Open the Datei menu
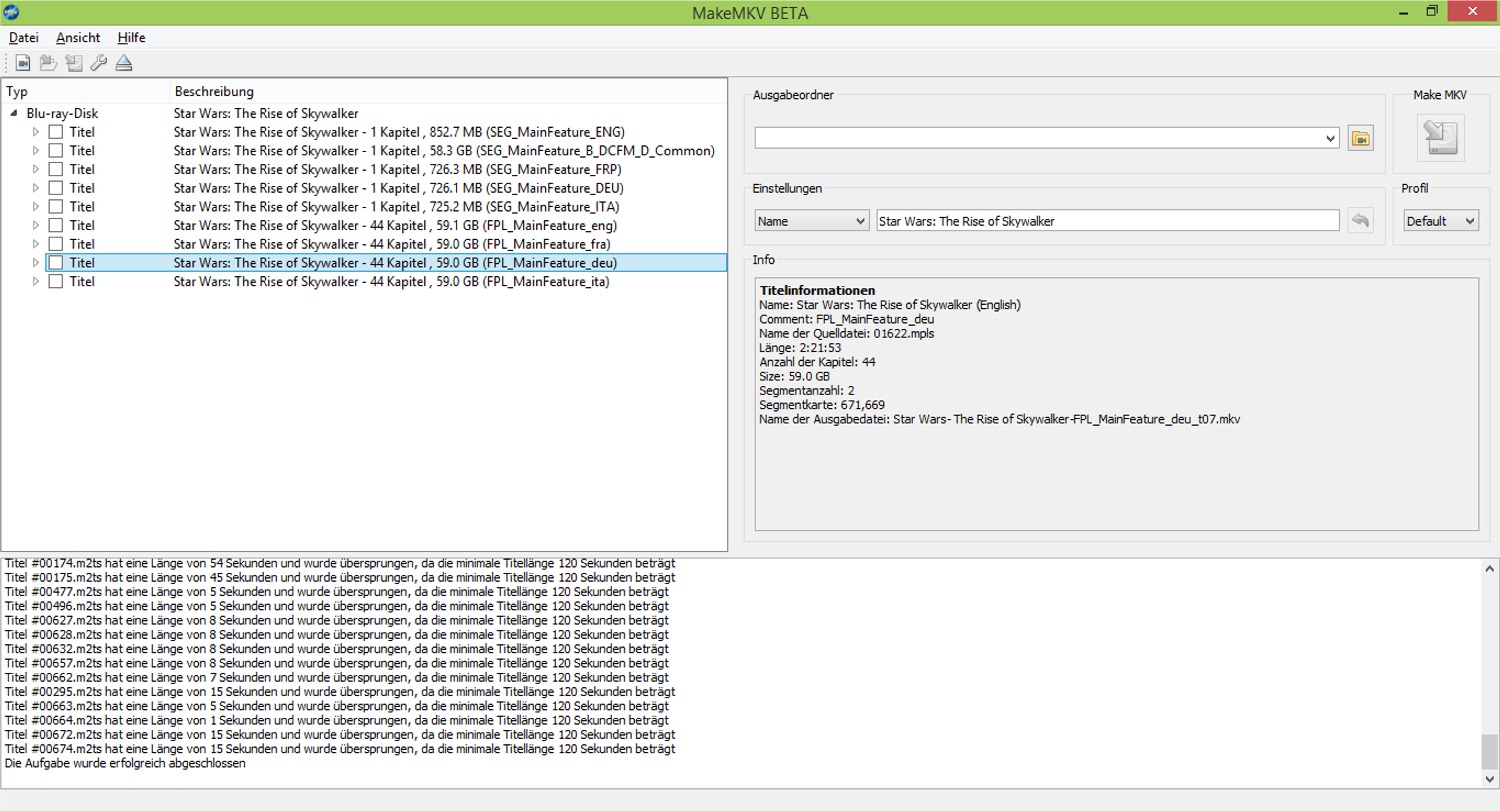The image size is (1500, 811). (24, 37)
